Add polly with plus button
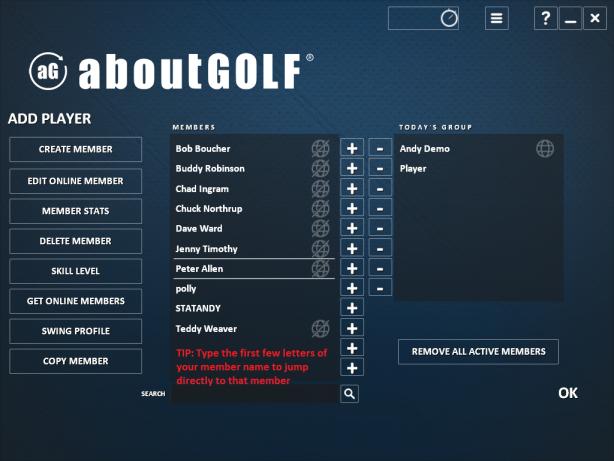 point(352,288)
